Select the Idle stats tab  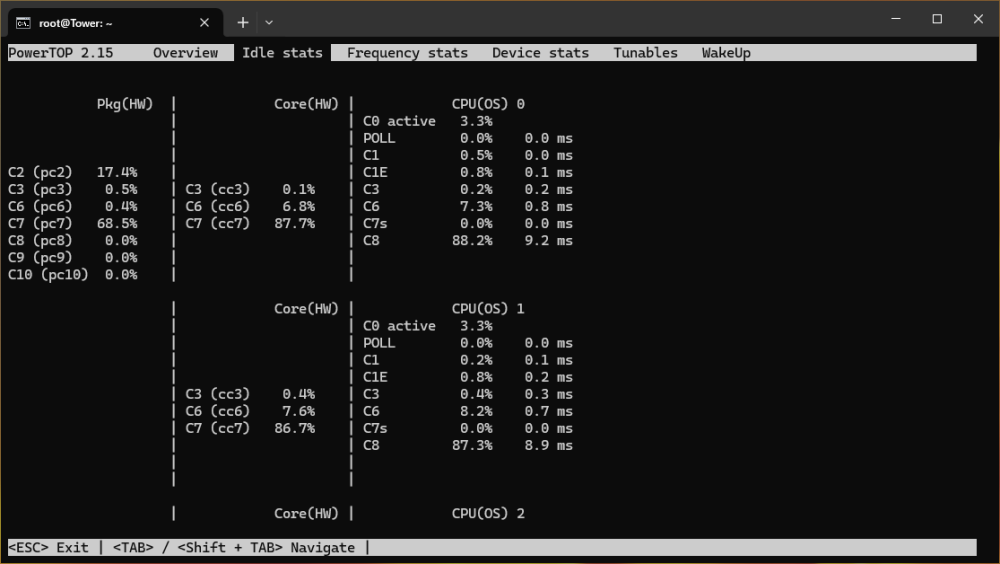point(282,53)
